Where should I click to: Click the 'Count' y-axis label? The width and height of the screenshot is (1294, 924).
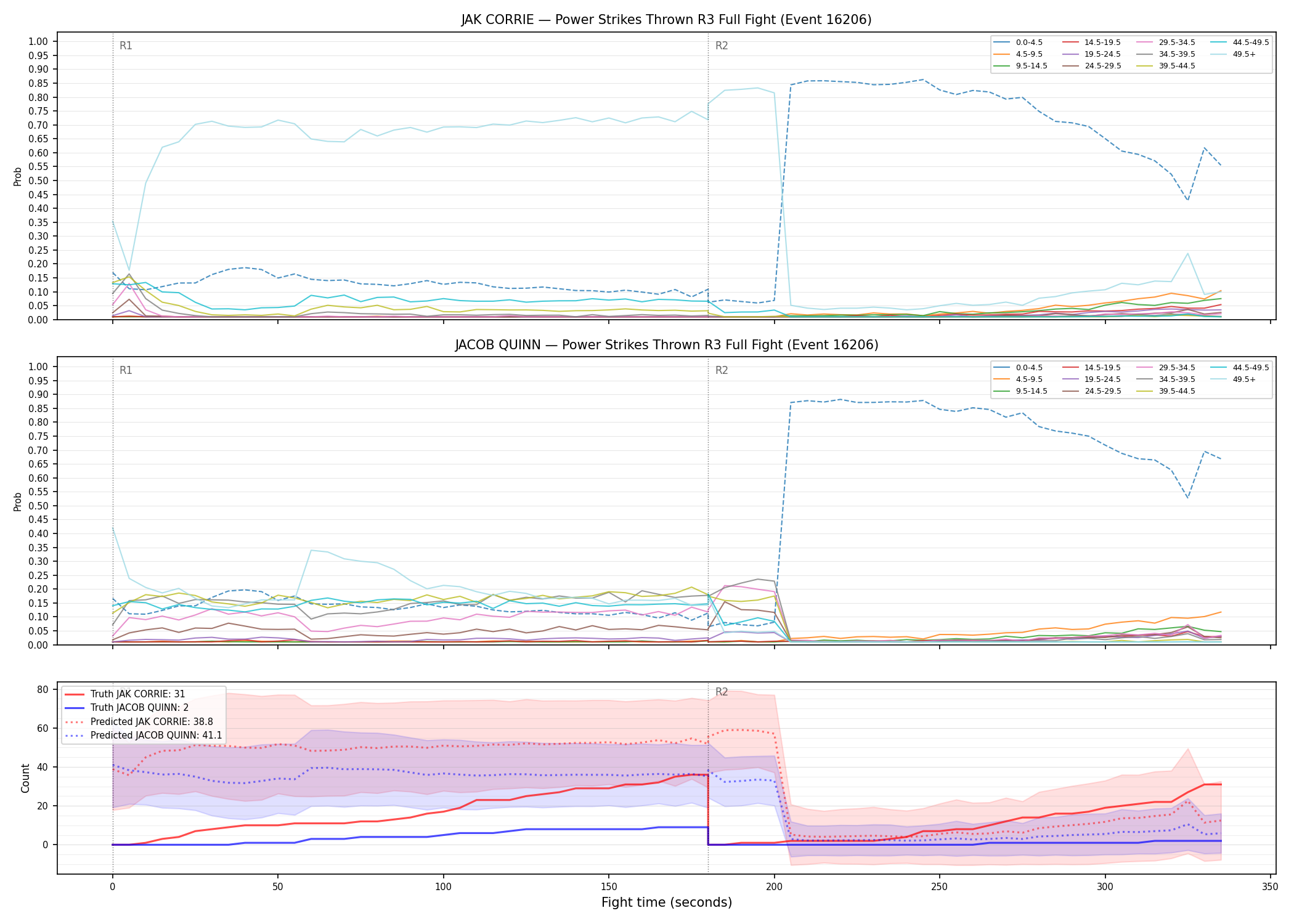click(26, 778)
